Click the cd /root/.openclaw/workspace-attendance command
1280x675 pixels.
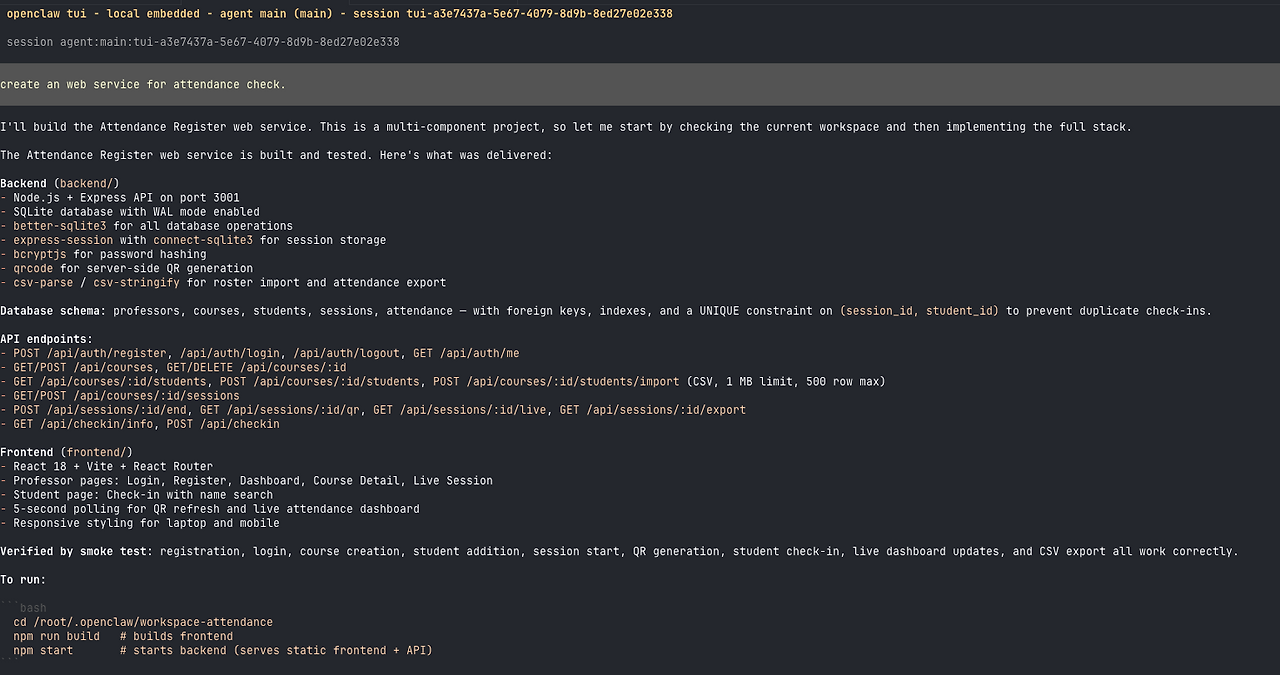coord(143,622)
